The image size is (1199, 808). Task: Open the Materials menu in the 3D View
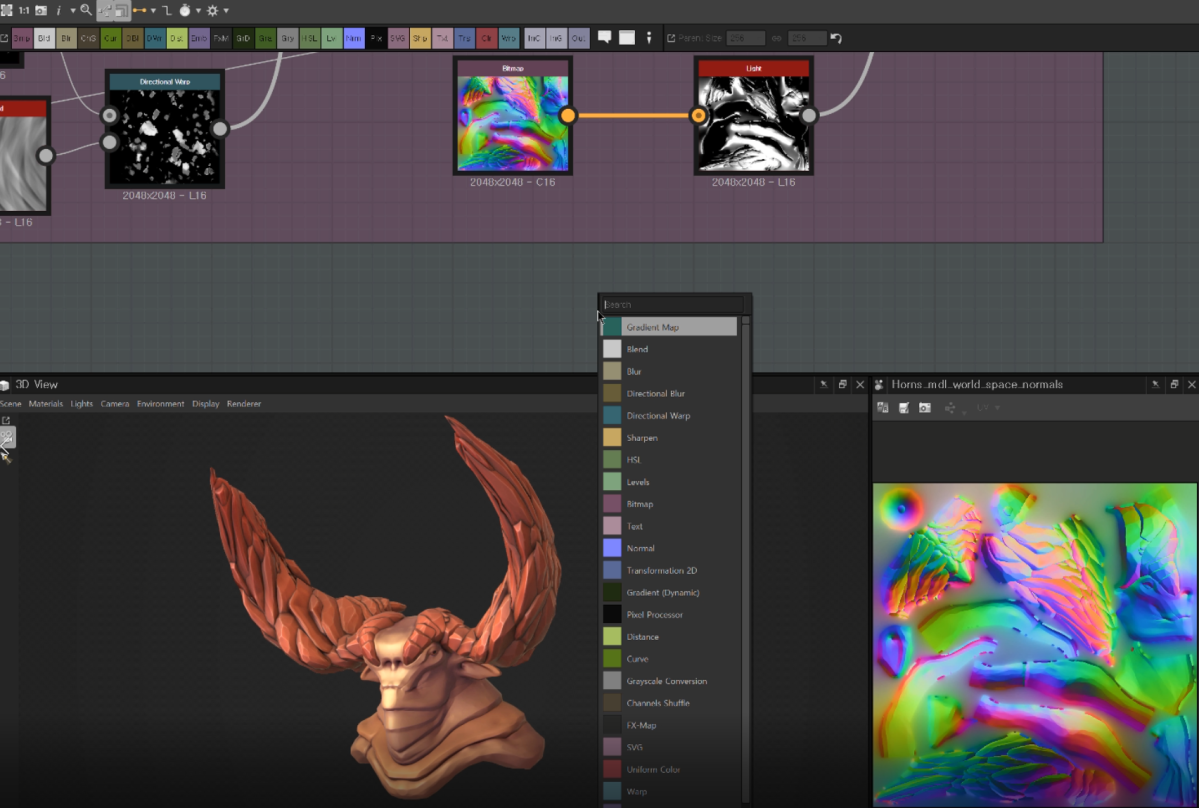[46, 403]
